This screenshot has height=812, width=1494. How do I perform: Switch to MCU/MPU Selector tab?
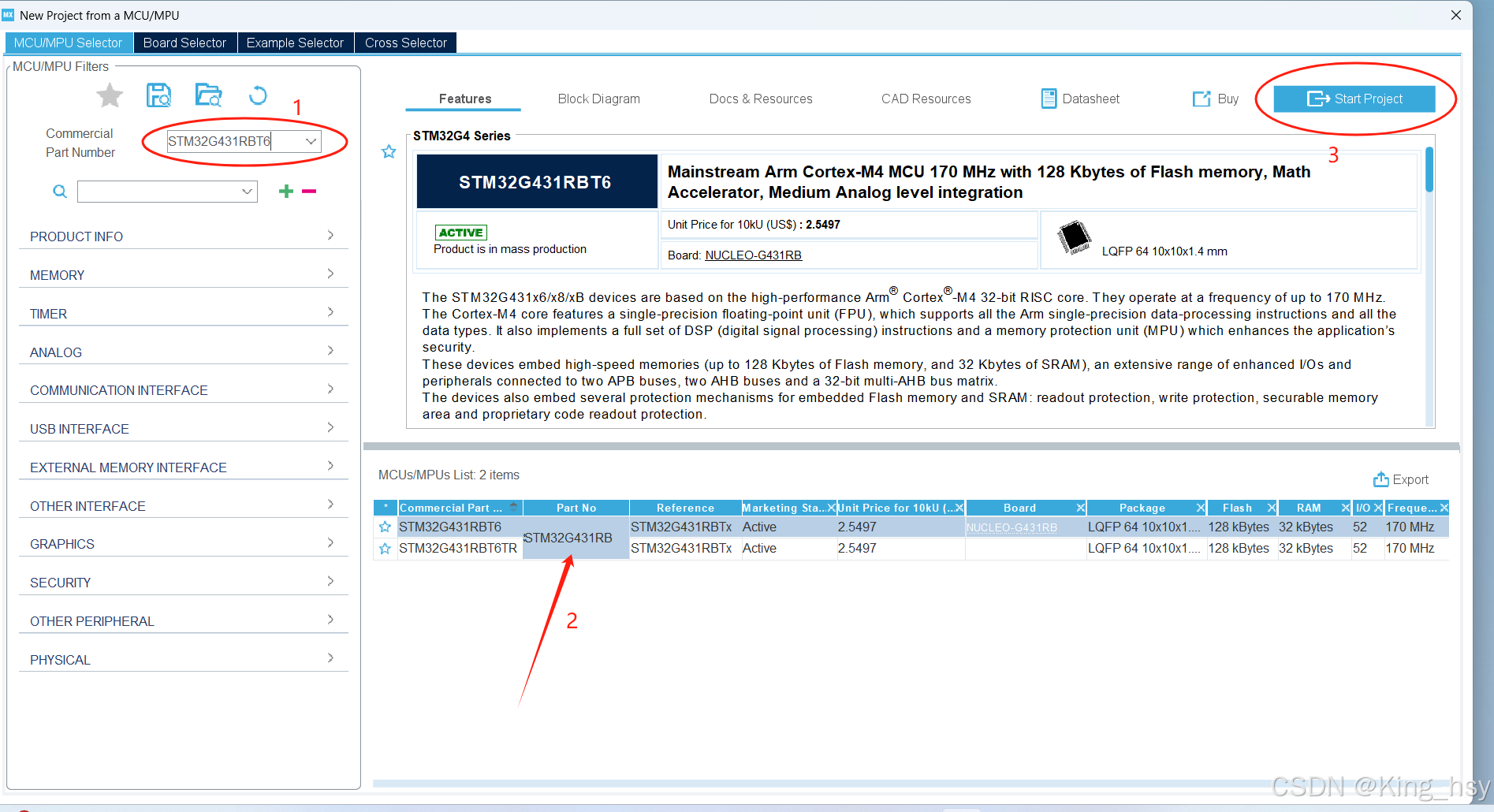coord(69,43)
